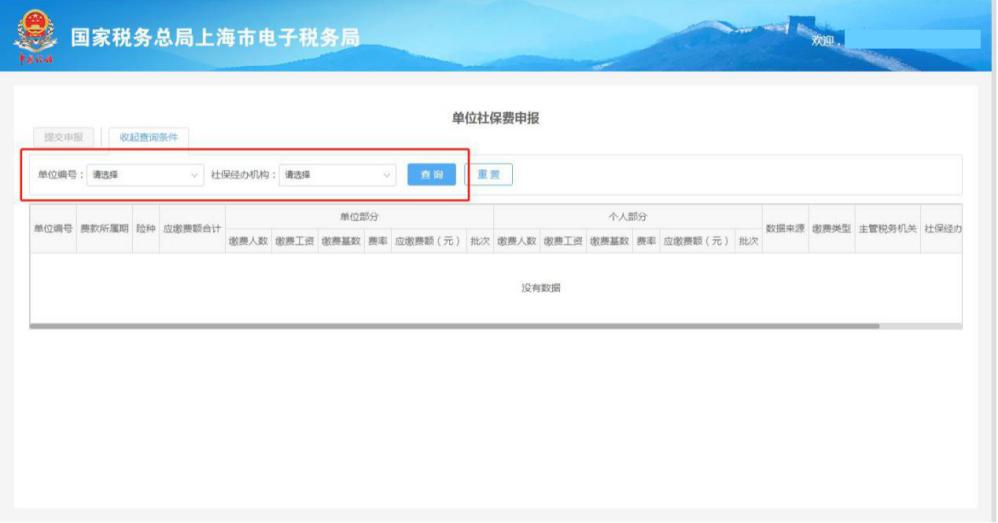The height and width of the screenshot is (523, 998).
Task: Click the 单位编号 column header in table
Action: click(x=53, y=228)
